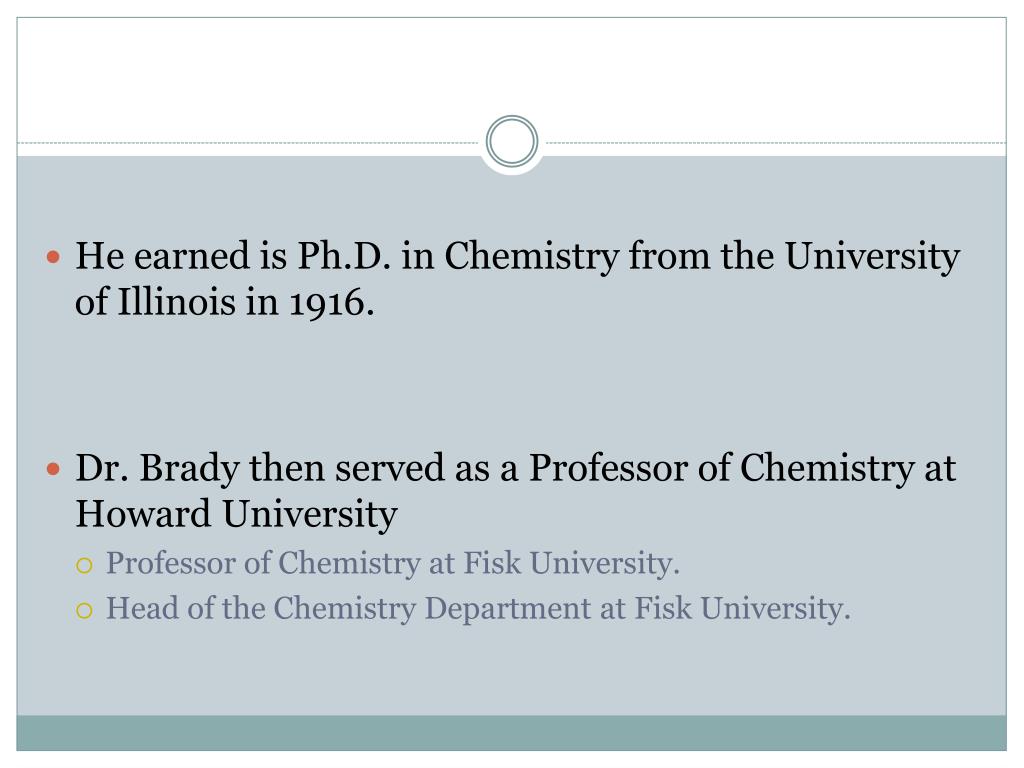Click the name "Dr. Brady" in the second bullet
Image resolution: width=1024 pixels, height=768 pixels.
coord(157,469)
